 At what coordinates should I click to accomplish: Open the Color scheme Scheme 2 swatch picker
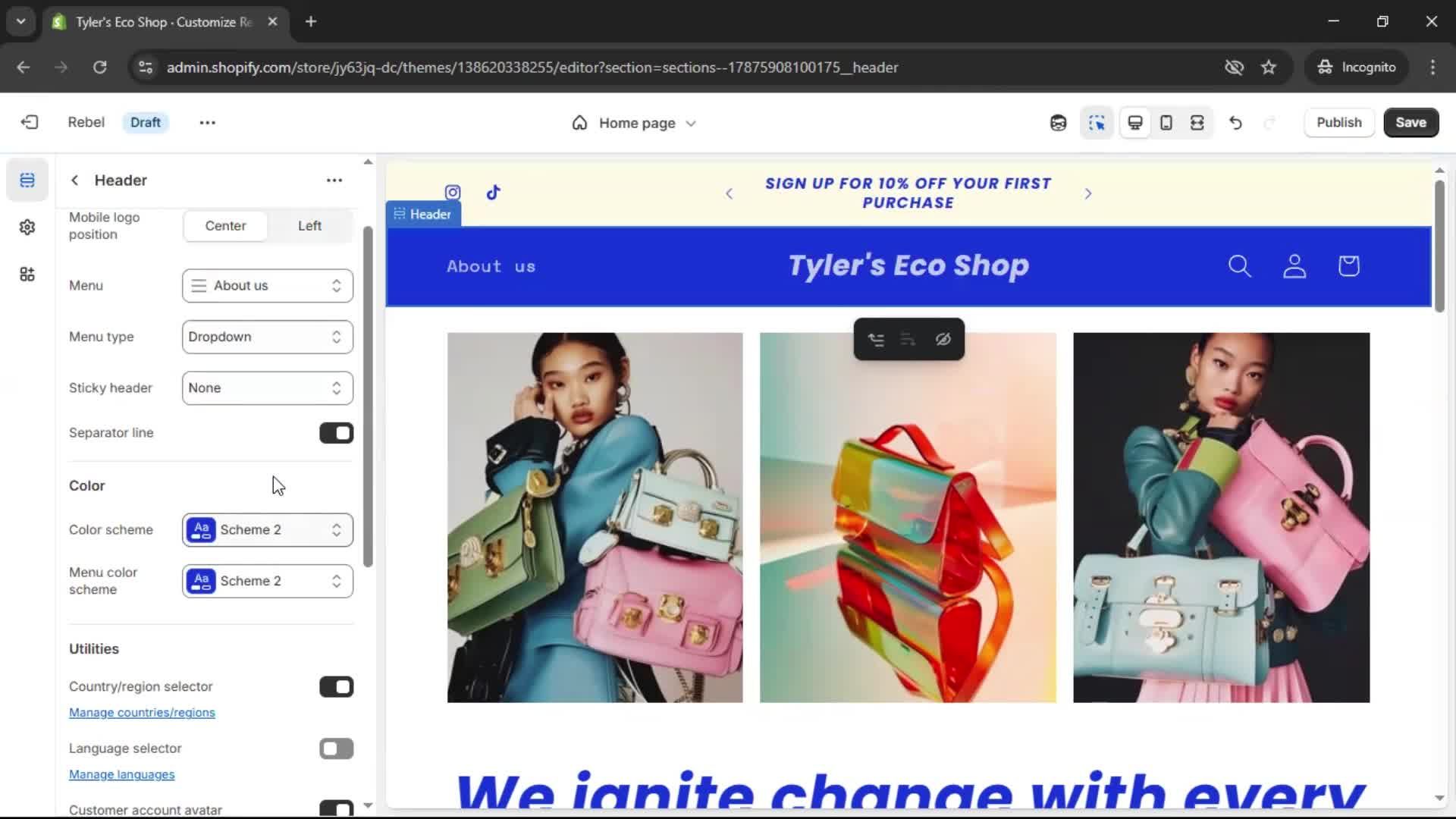tap(267, 530)
